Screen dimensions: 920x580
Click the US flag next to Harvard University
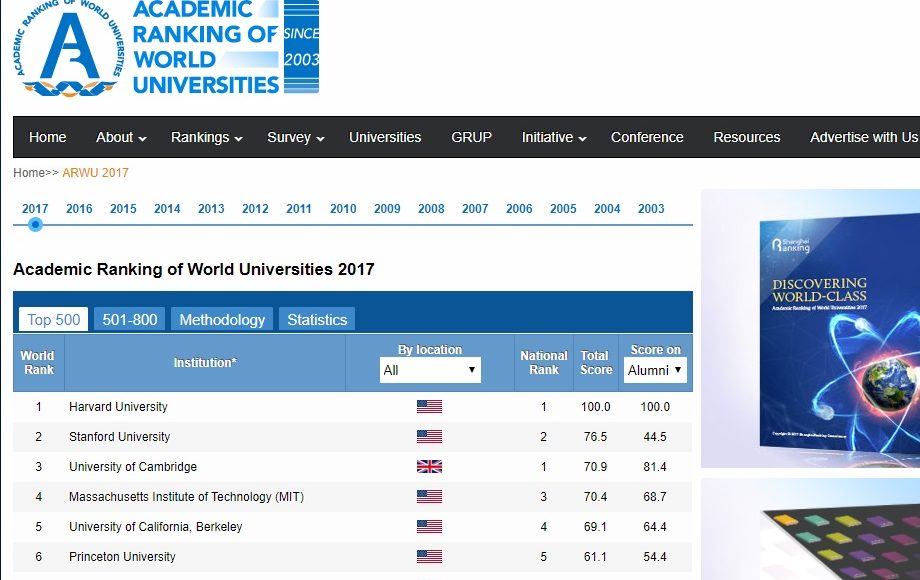click(x=429, y=407)
